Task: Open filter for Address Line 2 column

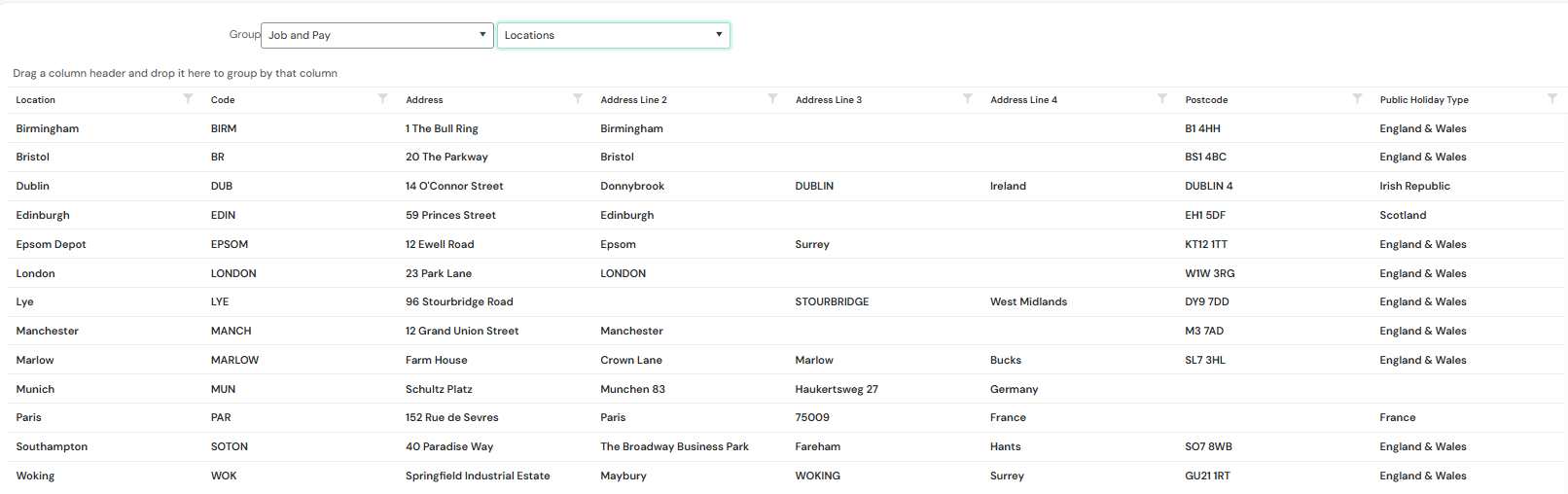Action: 772,99
